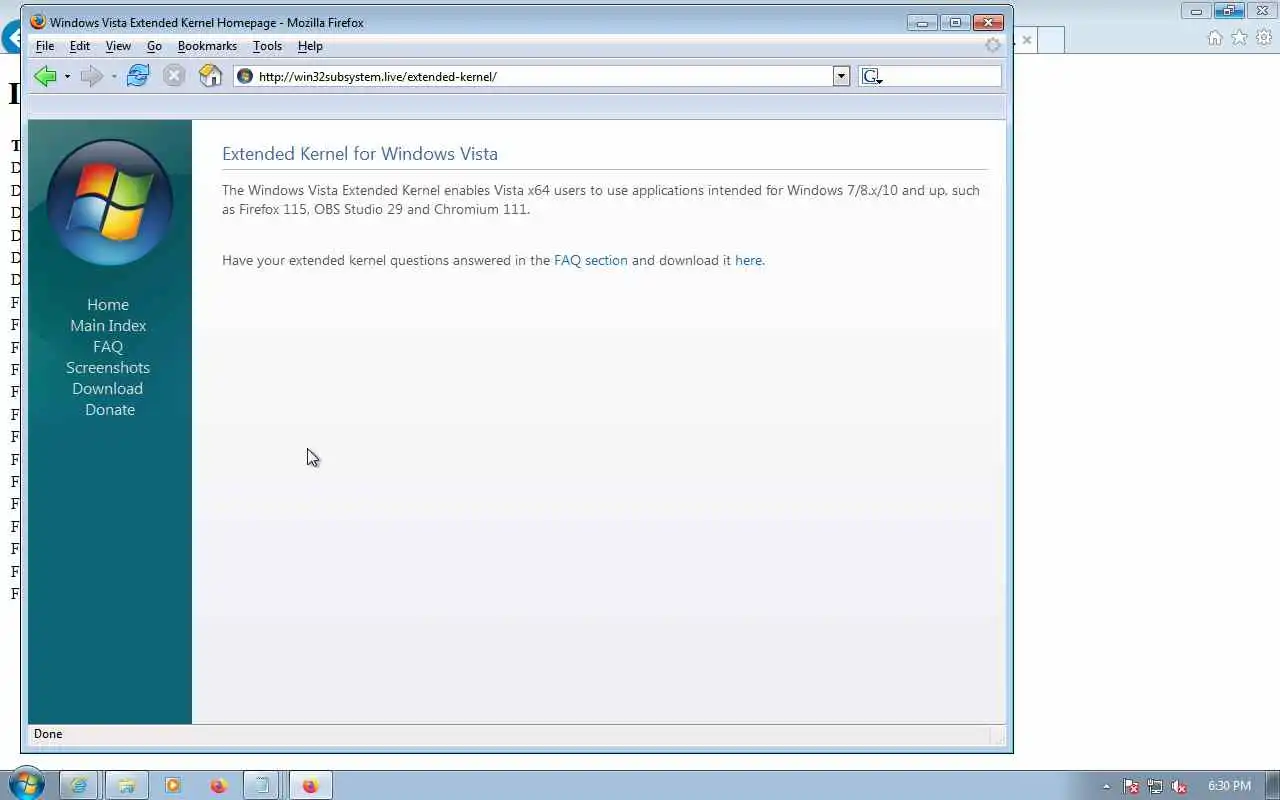Open the Help menu

tap(310, 46)
